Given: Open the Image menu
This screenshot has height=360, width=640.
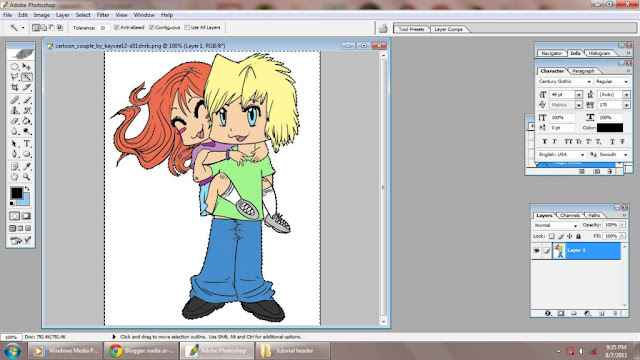Looking at the screenshot, I should 42,15.
